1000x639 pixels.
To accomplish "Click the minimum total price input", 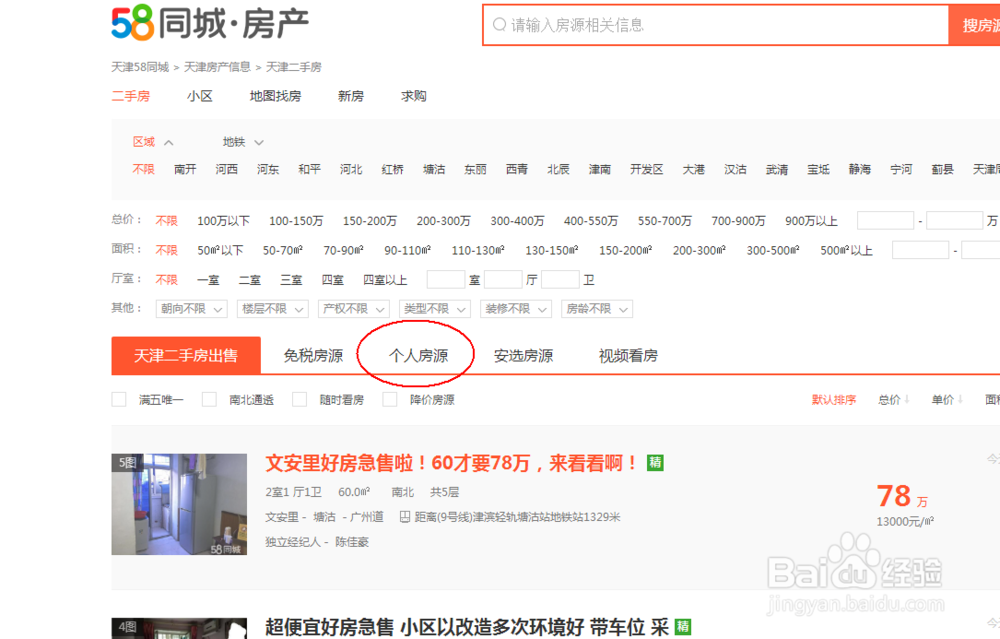I will tap(886, 221).
